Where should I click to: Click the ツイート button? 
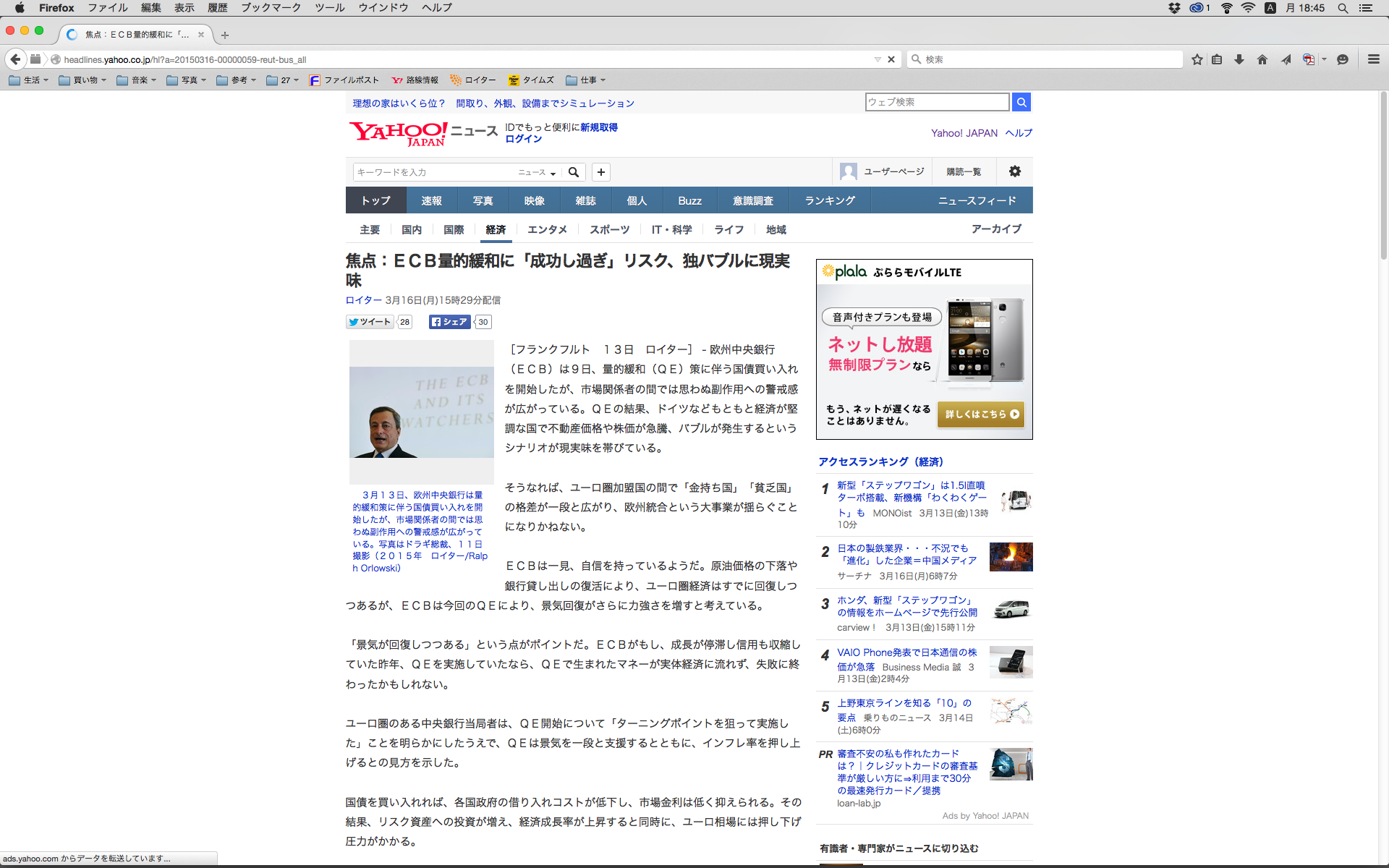pyautogui.click(x=370, y=322)
